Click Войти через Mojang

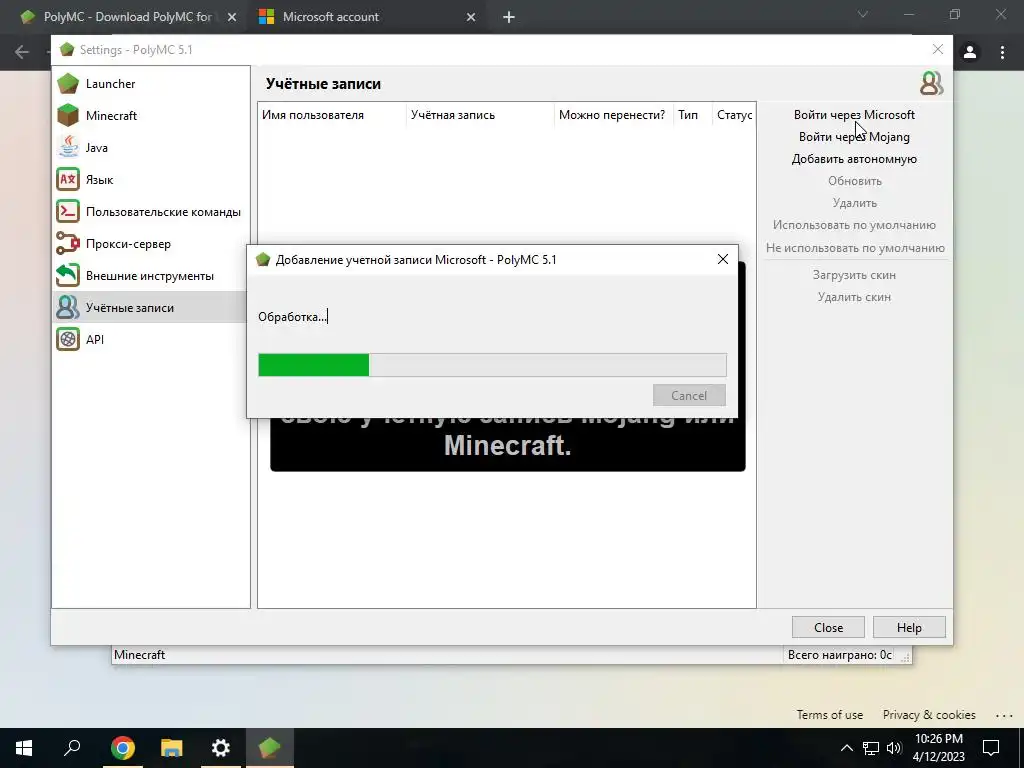tap(854, 137)
